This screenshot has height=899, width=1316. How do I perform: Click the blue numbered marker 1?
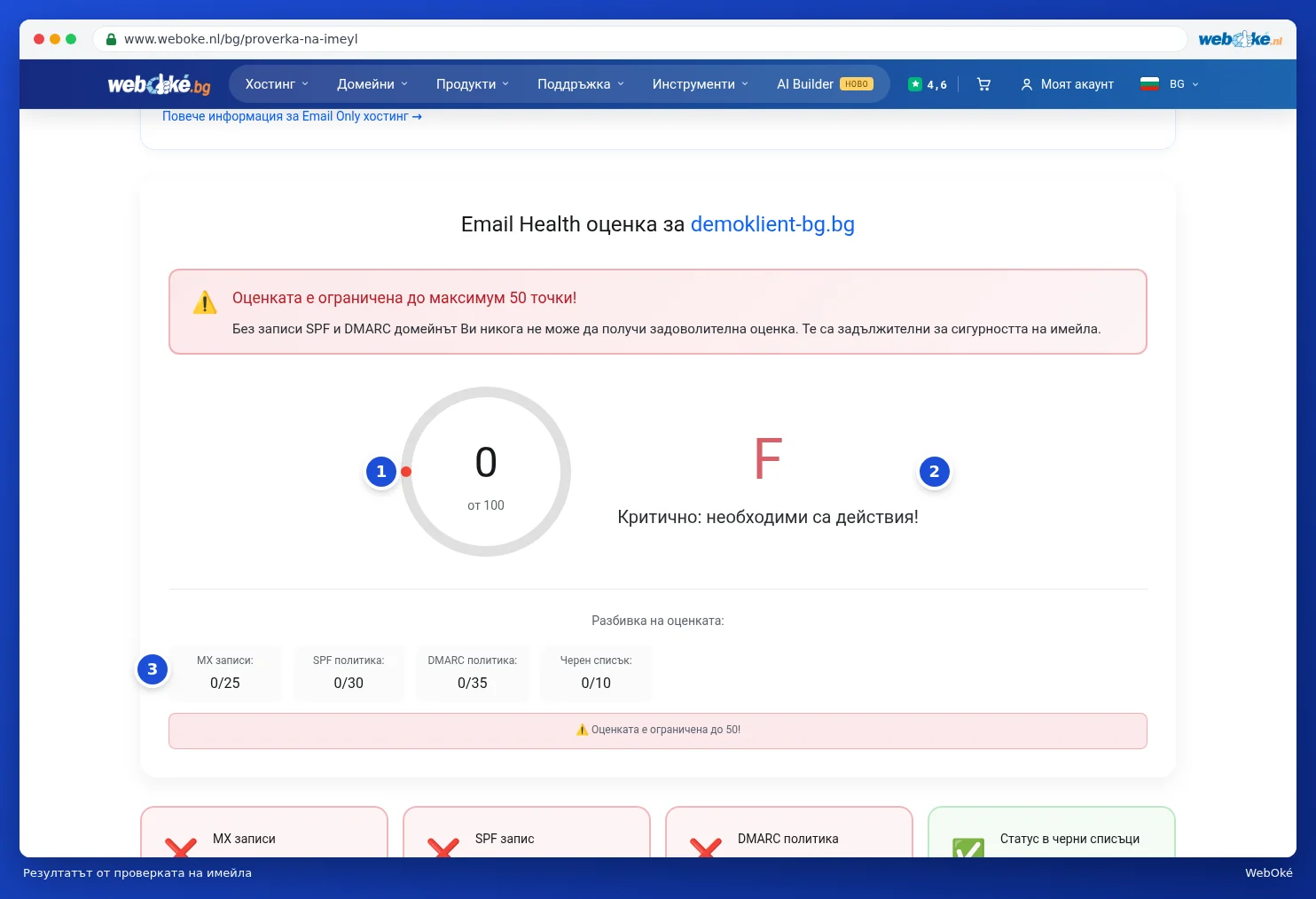click(x=381, y=472)
